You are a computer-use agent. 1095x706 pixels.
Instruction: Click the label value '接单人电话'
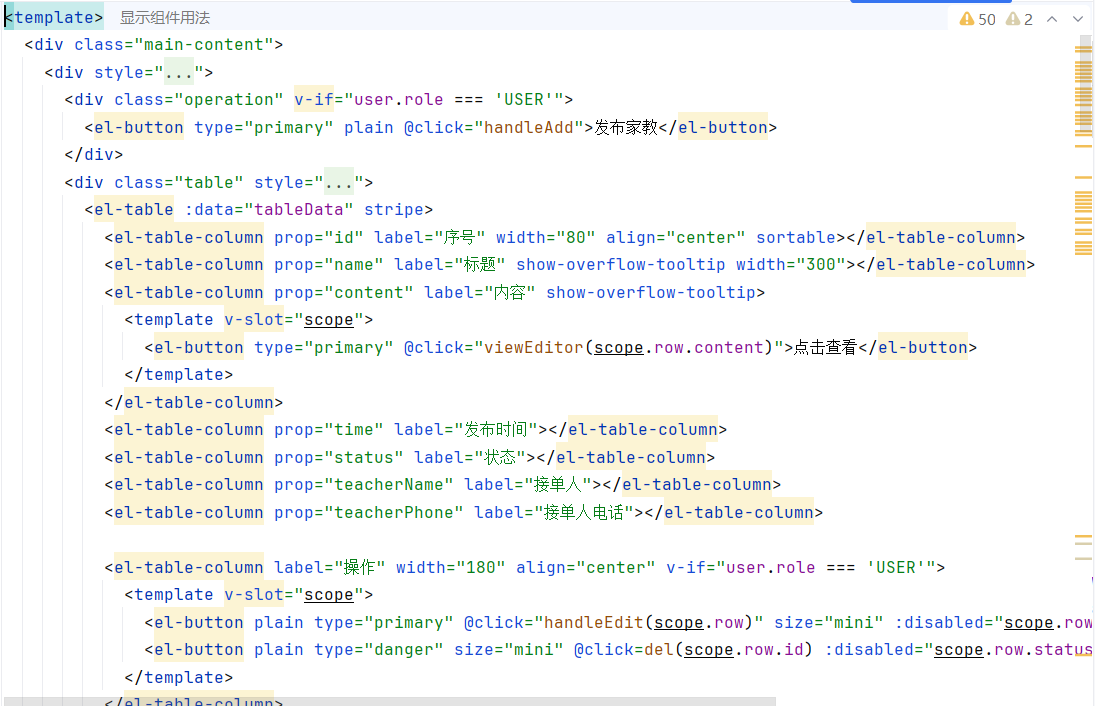(584, 513)
